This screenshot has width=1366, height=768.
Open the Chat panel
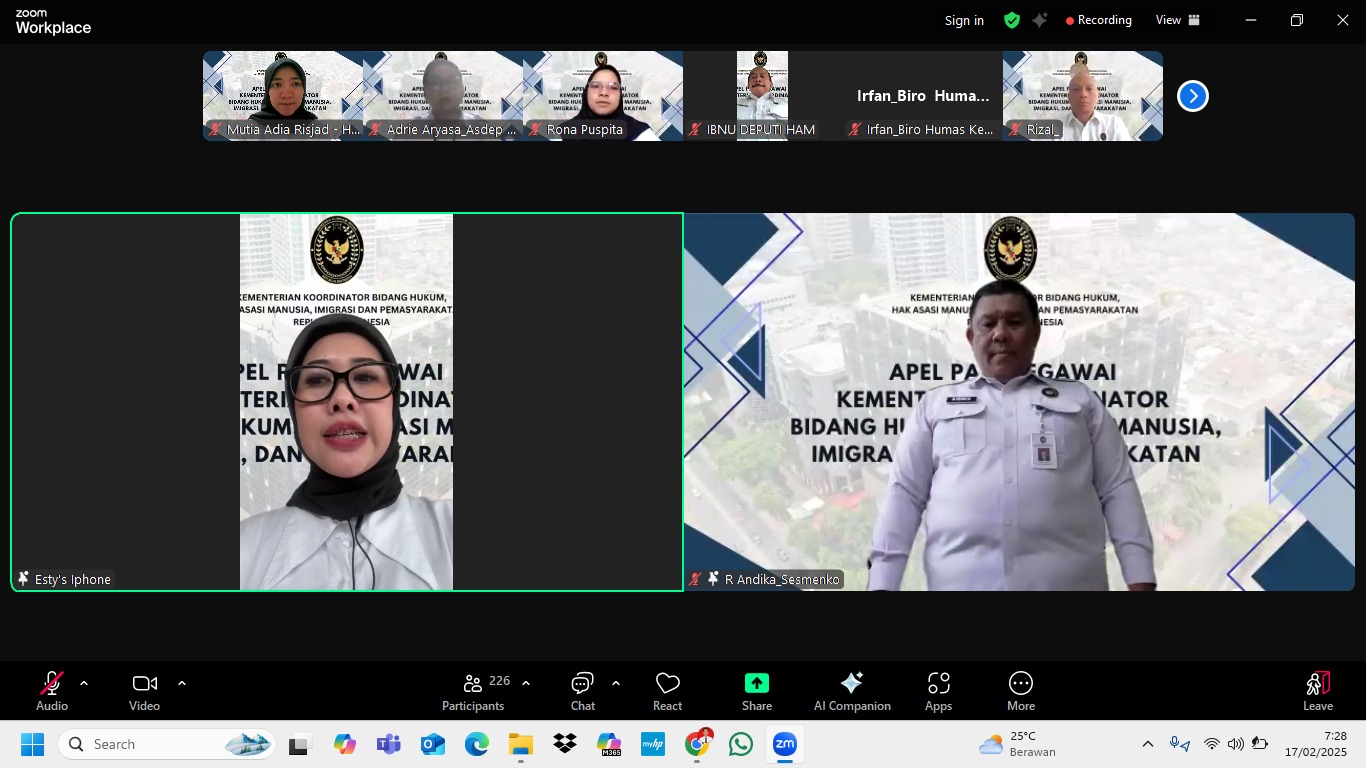582,691
